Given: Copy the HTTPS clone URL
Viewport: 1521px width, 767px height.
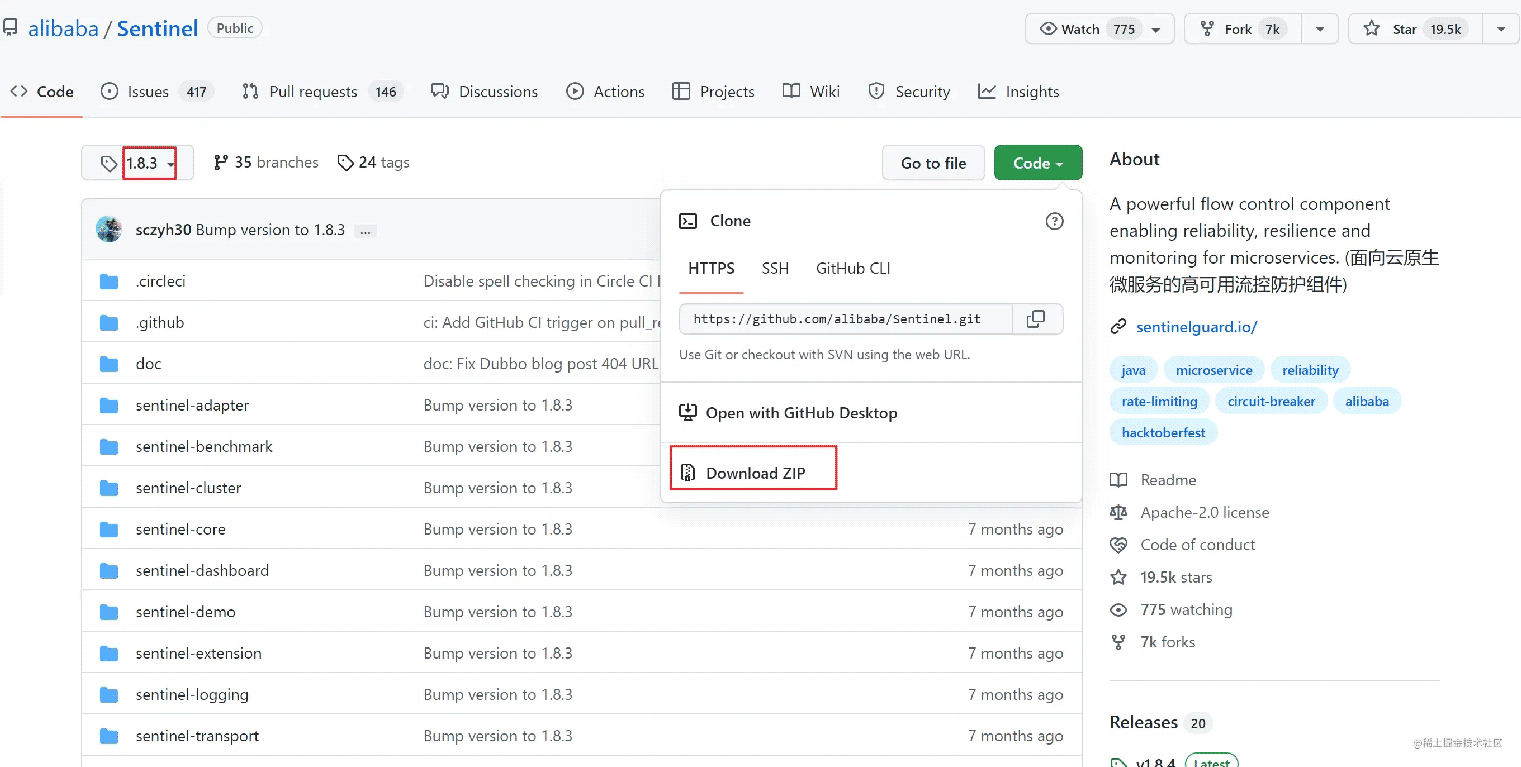Looking at the screenshot, I should pyautogui.click(x=1036, y=319).
